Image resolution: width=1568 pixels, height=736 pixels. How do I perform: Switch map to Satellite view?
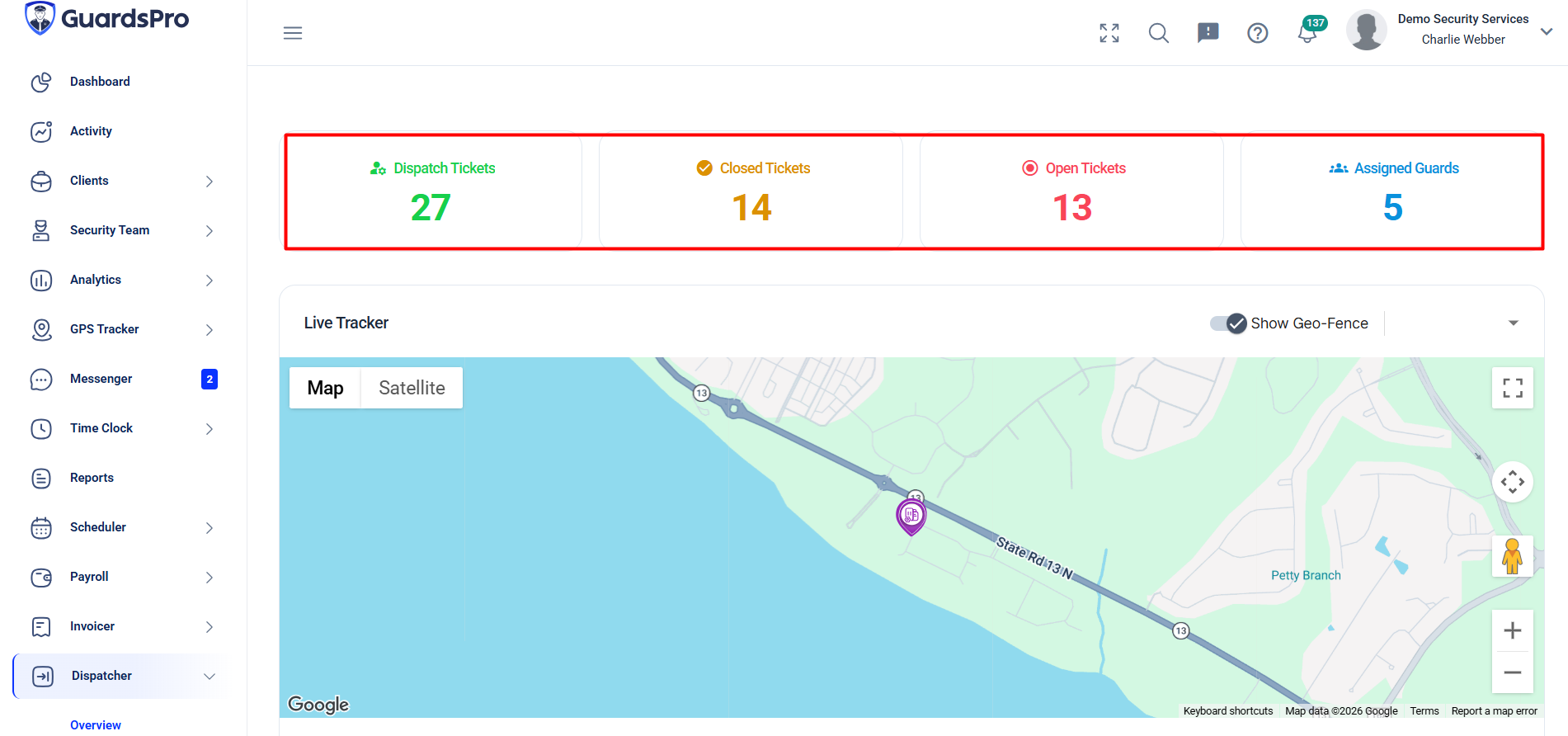[412, 388]
